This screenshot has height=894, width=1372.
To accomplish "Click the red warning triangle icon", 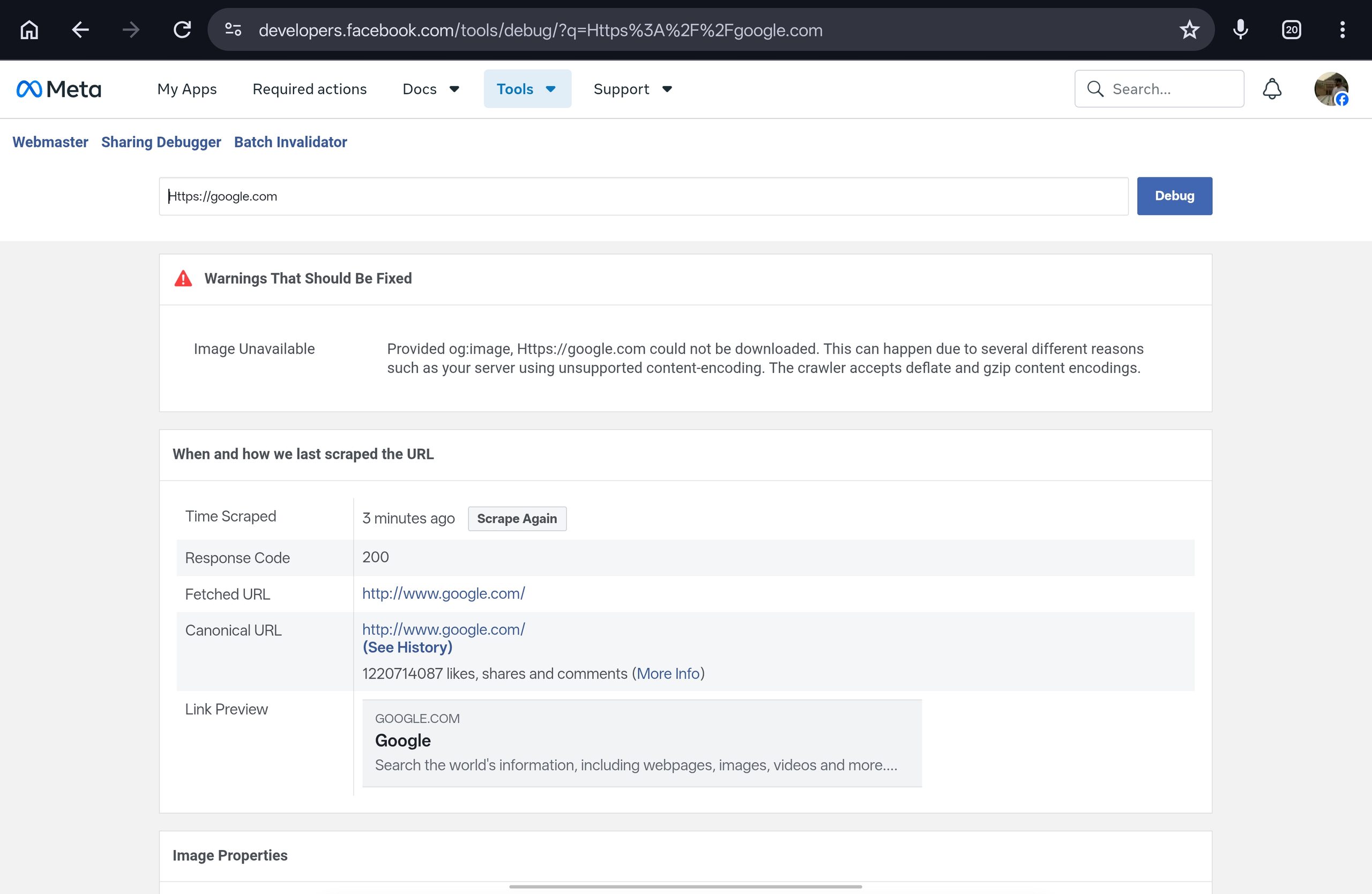I will tap(183, 278).
